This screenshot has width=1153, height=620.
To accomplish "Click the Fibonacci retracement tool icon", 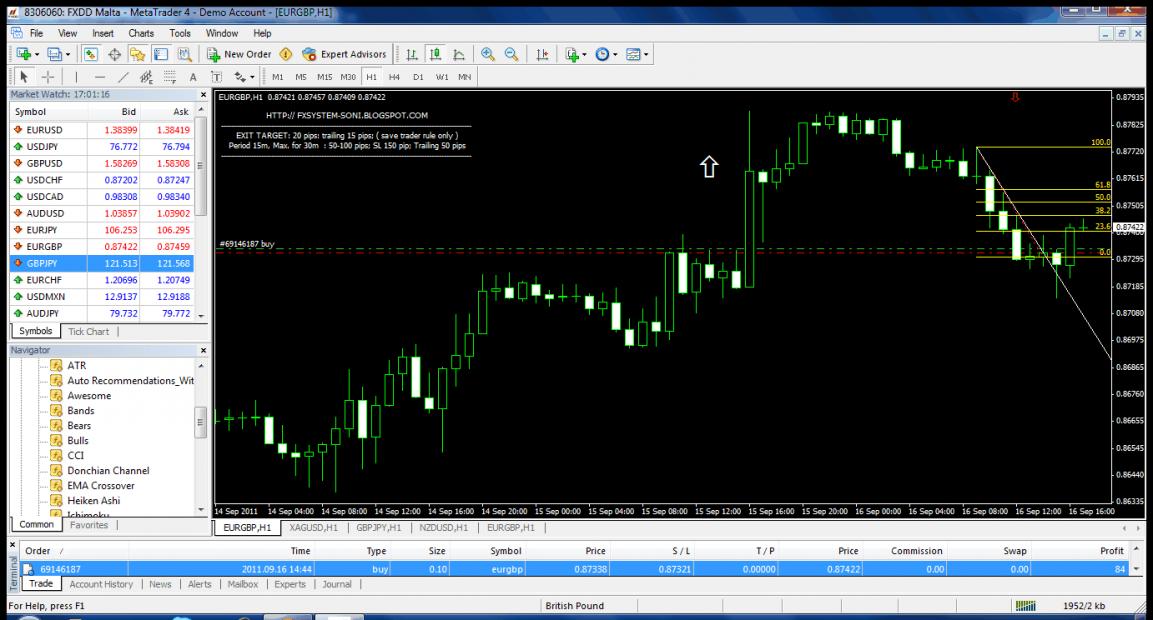I will pyautogui.click(x=169, y=77).
